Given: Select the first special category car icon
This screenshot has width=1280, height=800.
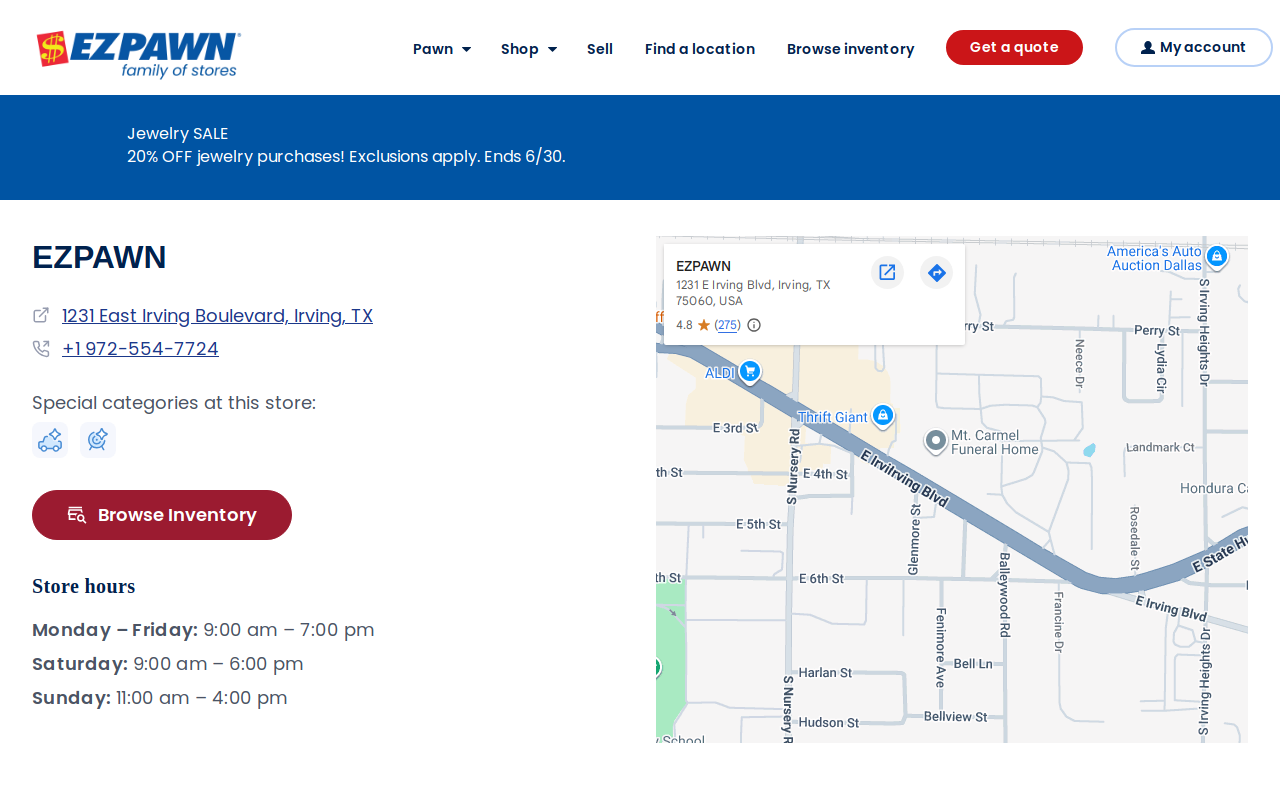Looking at the screenshot, I should tap(50, 440).
